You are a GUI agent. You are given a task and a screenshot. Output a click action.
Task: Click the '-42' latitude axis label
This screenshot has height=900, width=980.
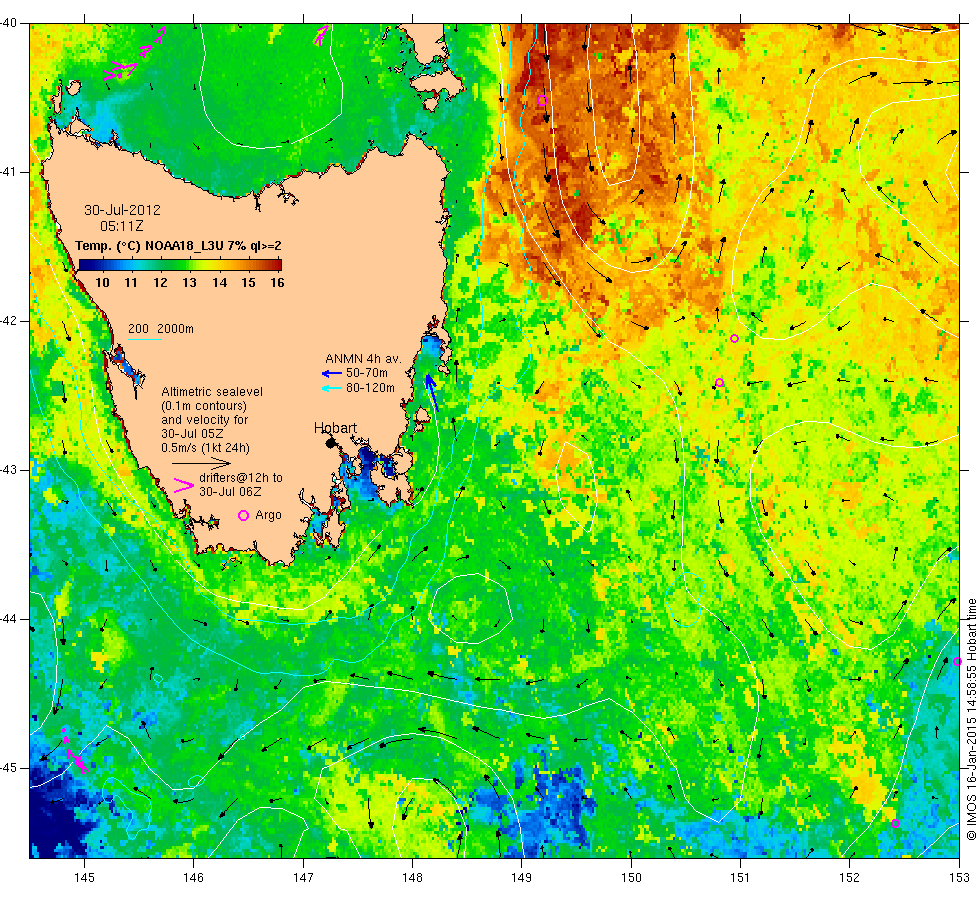[9, 321]
